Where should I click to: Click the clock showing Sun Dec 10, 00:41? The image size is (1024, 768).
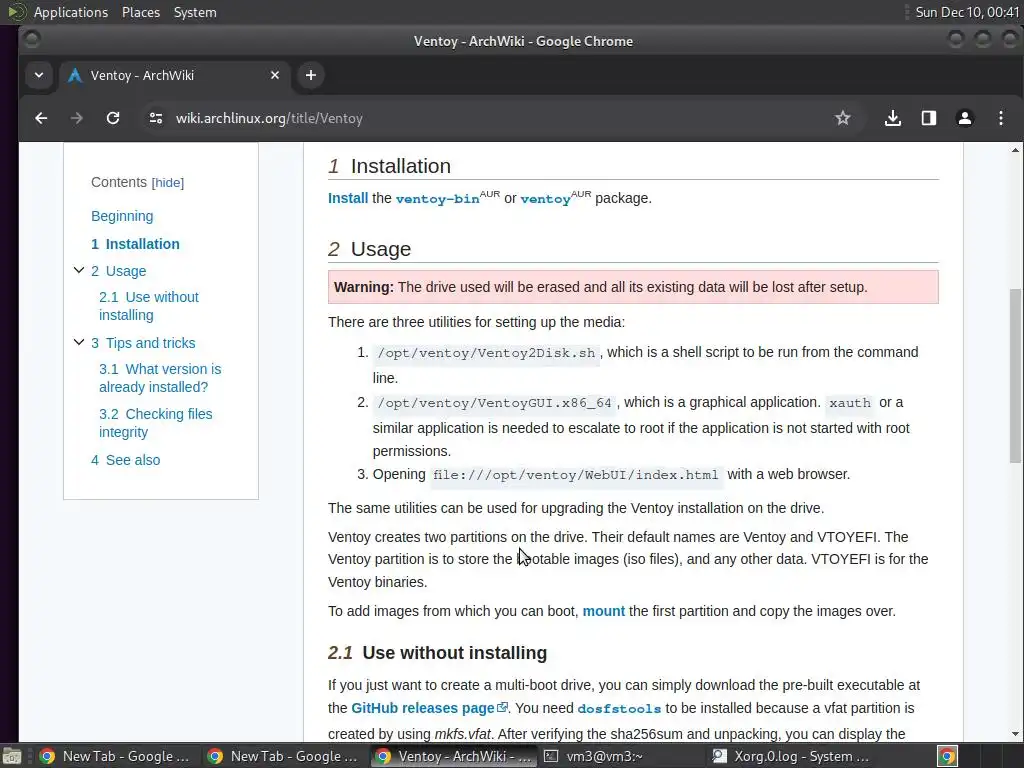tap(967, 12)
